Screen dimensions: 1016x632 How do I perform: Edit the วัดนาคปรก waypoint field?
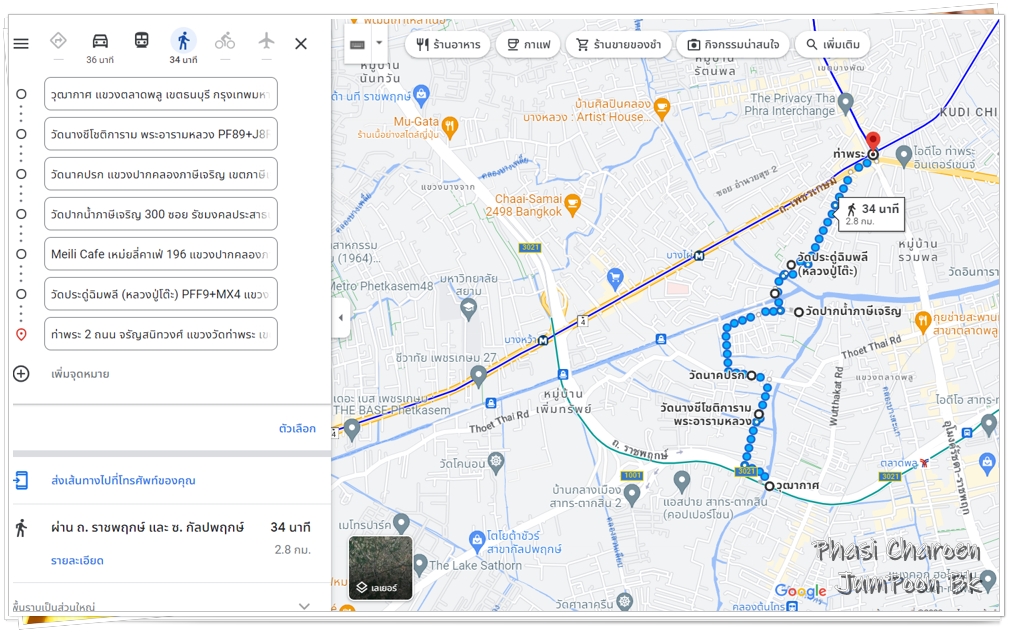(x=161, y=174)
